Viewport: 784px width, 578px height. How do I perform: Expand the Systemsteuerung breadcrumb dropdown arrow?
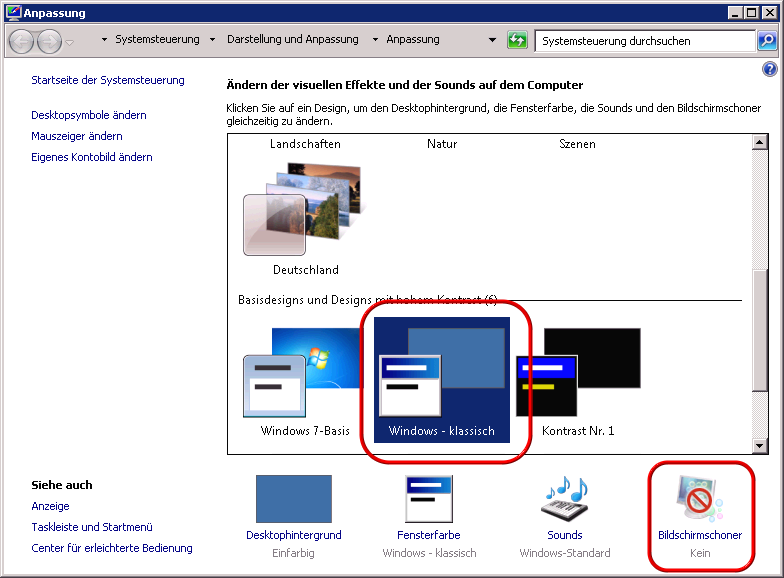211,40
